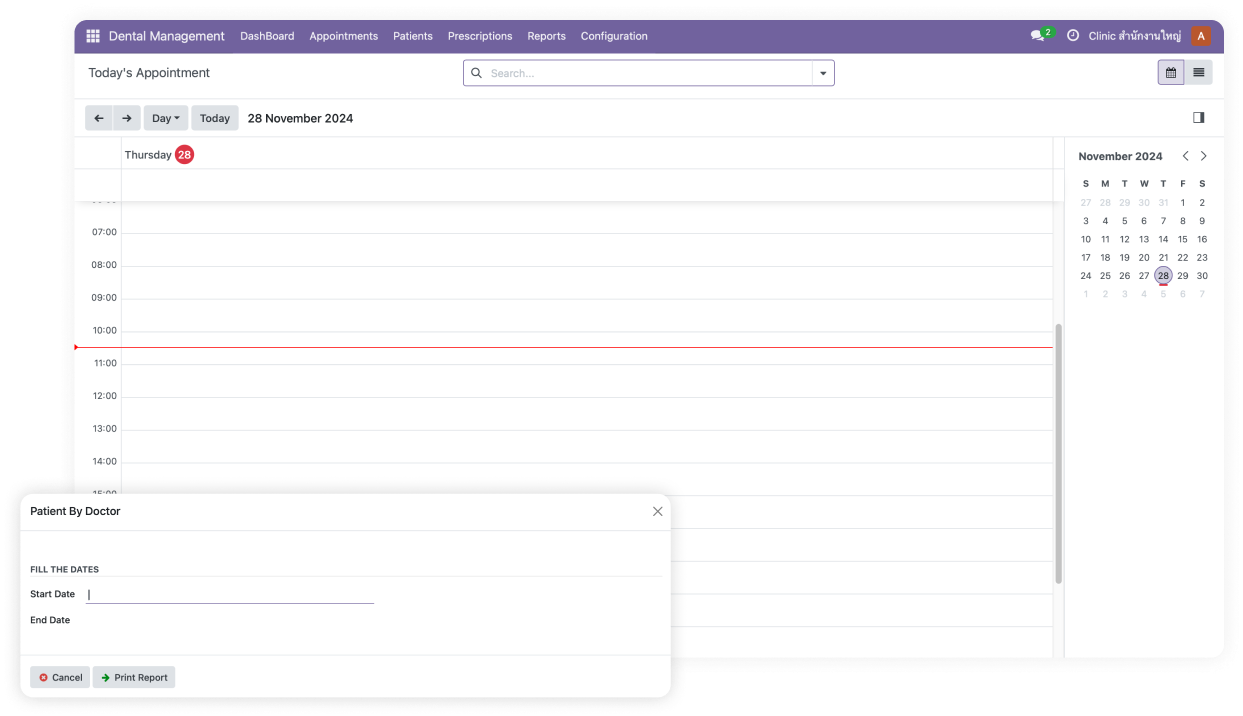The width and height of the screenshot is (1243, 716).
Task: Open the Appointments menu
Action: pos(343,36)
